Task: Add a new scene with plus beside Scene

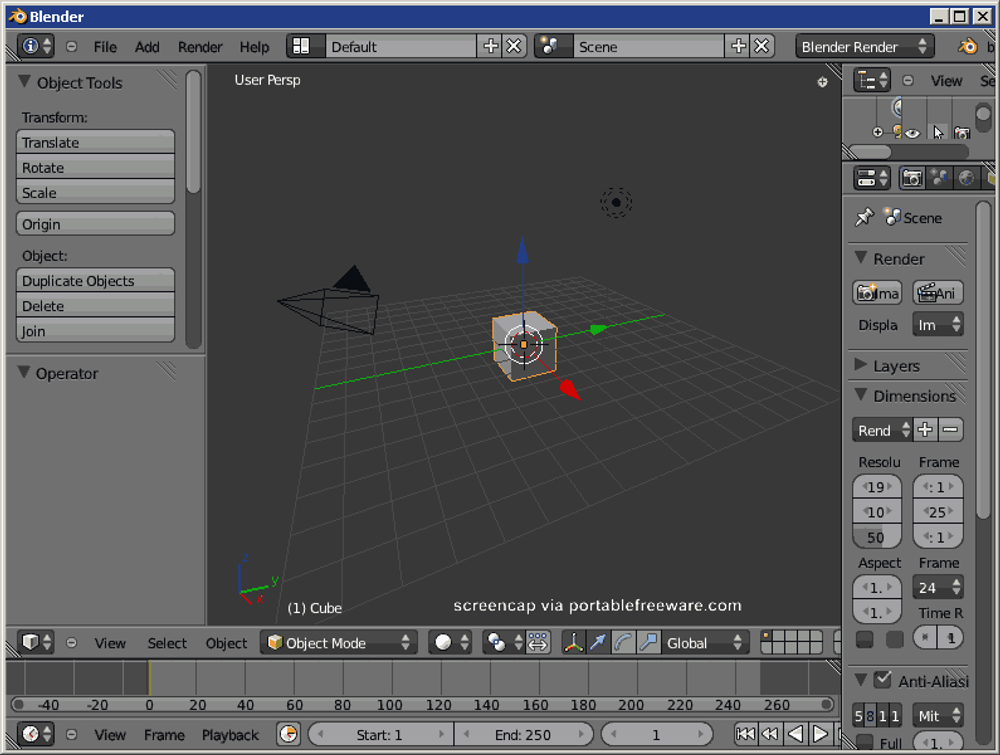Action: [x=738, y=46]
